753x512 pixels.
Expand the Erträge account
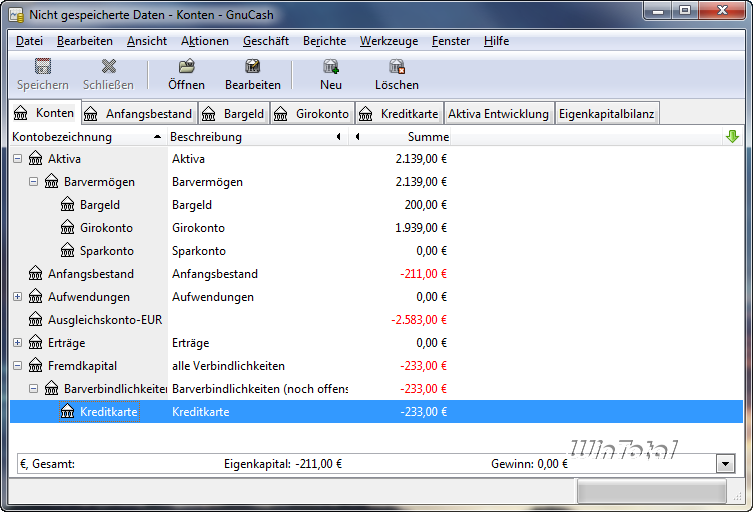click(x=17, y=342)
